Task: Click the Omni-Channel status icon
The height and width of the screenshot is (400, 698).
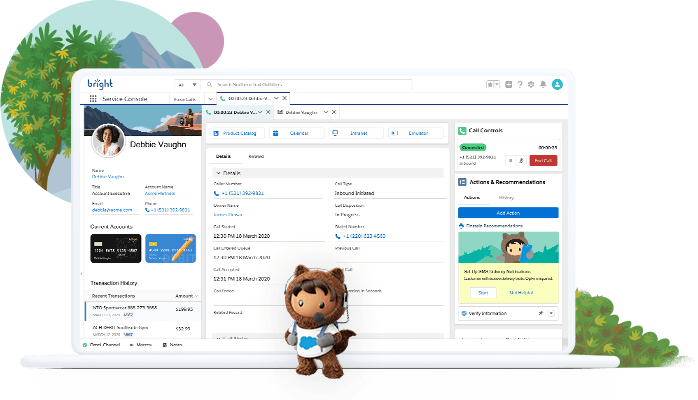Action: click(x=85, y=345)
